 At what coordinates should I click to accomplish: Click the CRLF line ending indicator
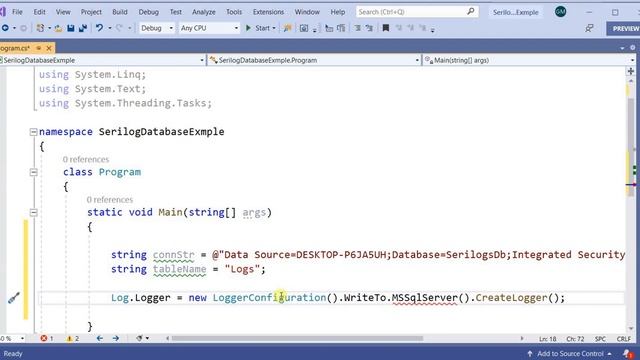(624, 339)
